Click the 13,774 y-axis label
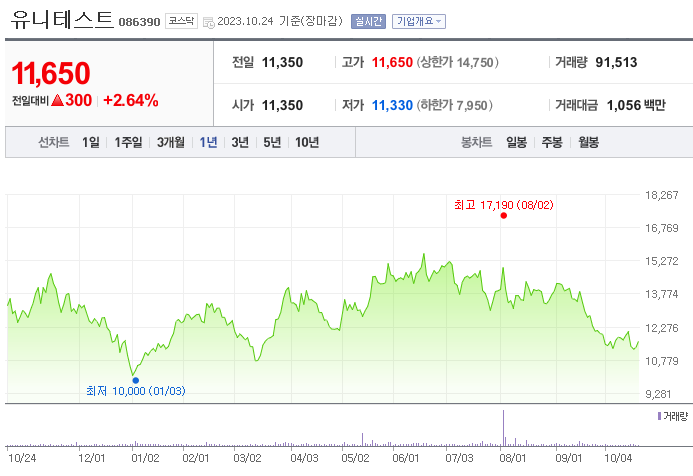693x476 pixels. 662,294
